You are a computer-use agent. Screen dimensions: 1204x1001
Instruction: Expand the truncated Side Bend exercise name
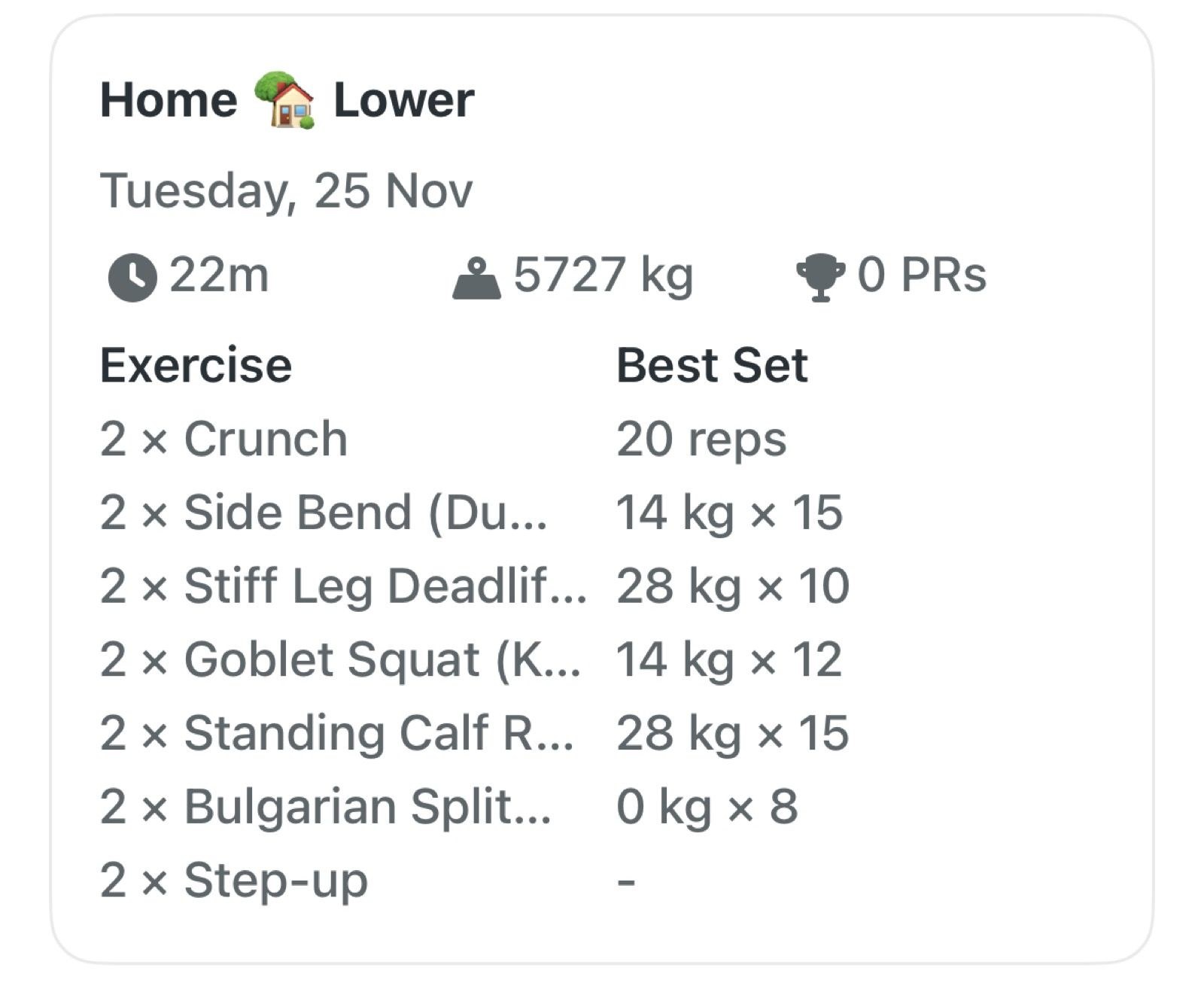[x=324, y=512]
